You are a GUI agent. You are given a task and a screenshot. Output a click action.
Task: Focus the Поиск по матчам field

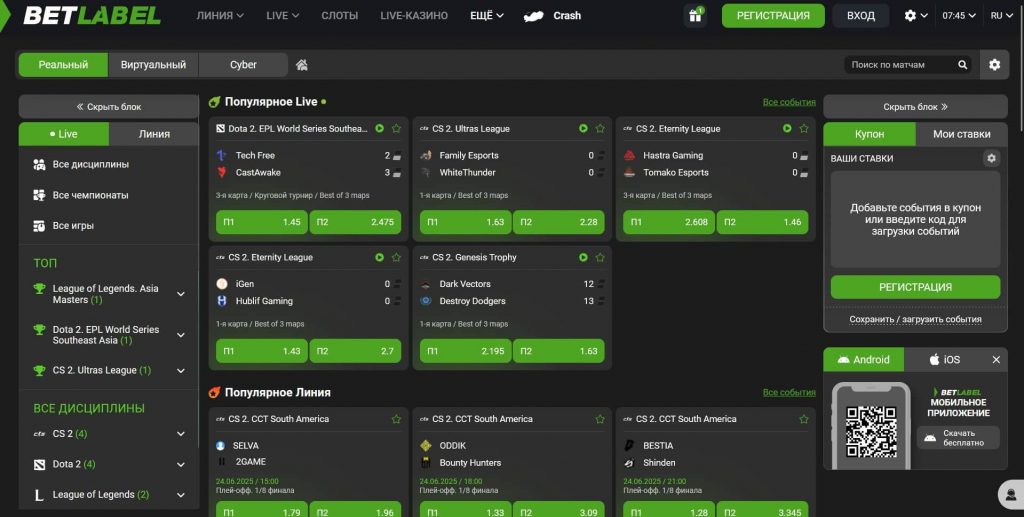901,65
